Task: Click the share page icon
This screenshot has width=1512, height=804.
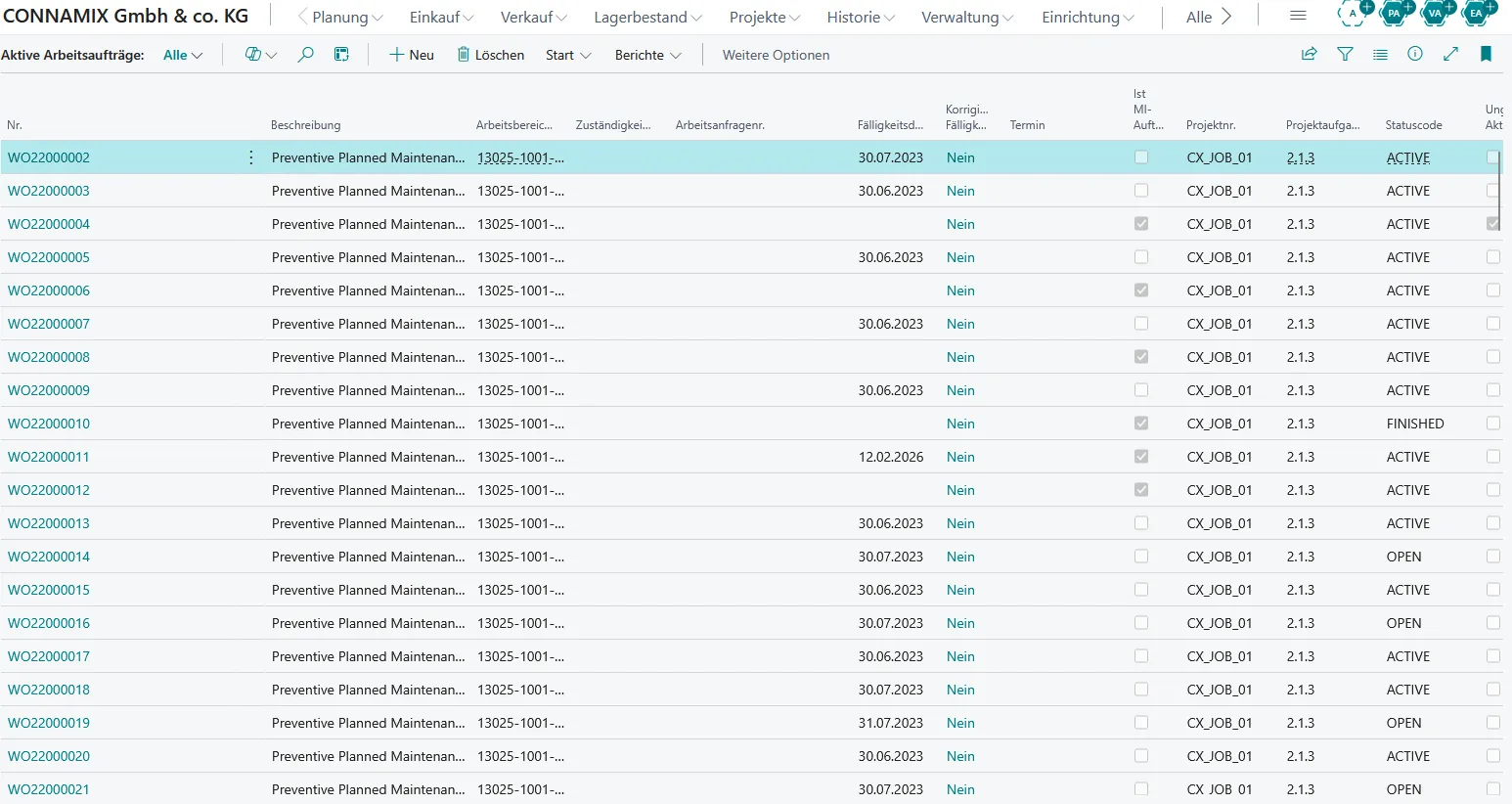Action: [x=1309, y=55]
